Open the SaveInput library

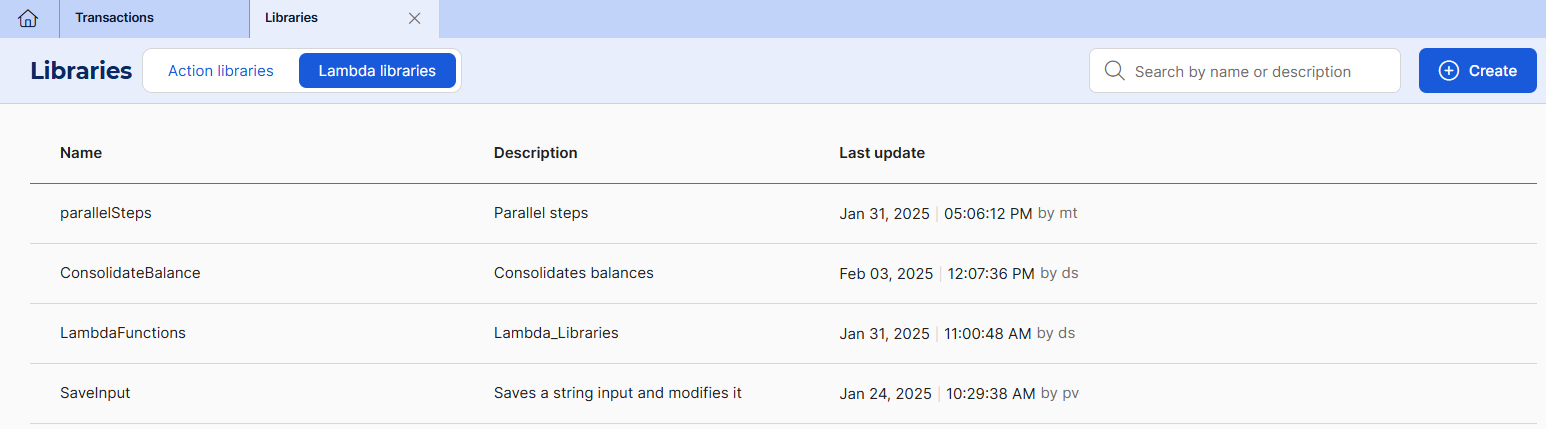[x=95, y=393]
